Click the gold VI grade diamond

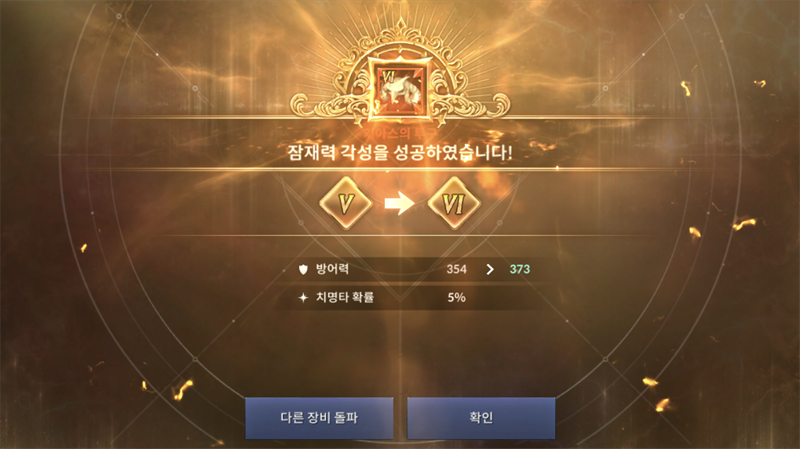click(x=454, y=203)
